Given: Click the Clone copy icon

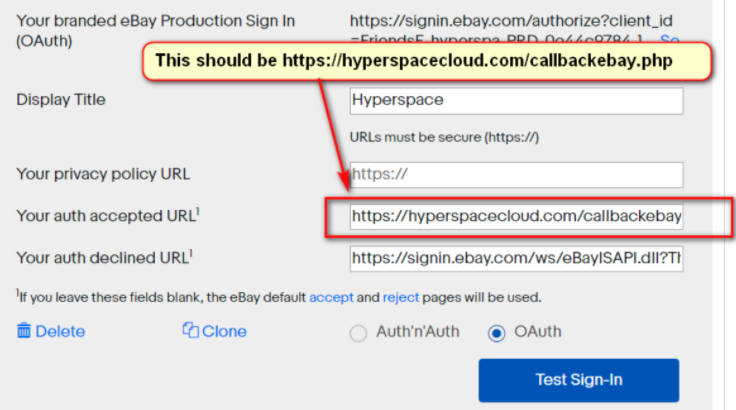Looking at the screenshot, I should [190, 331].
